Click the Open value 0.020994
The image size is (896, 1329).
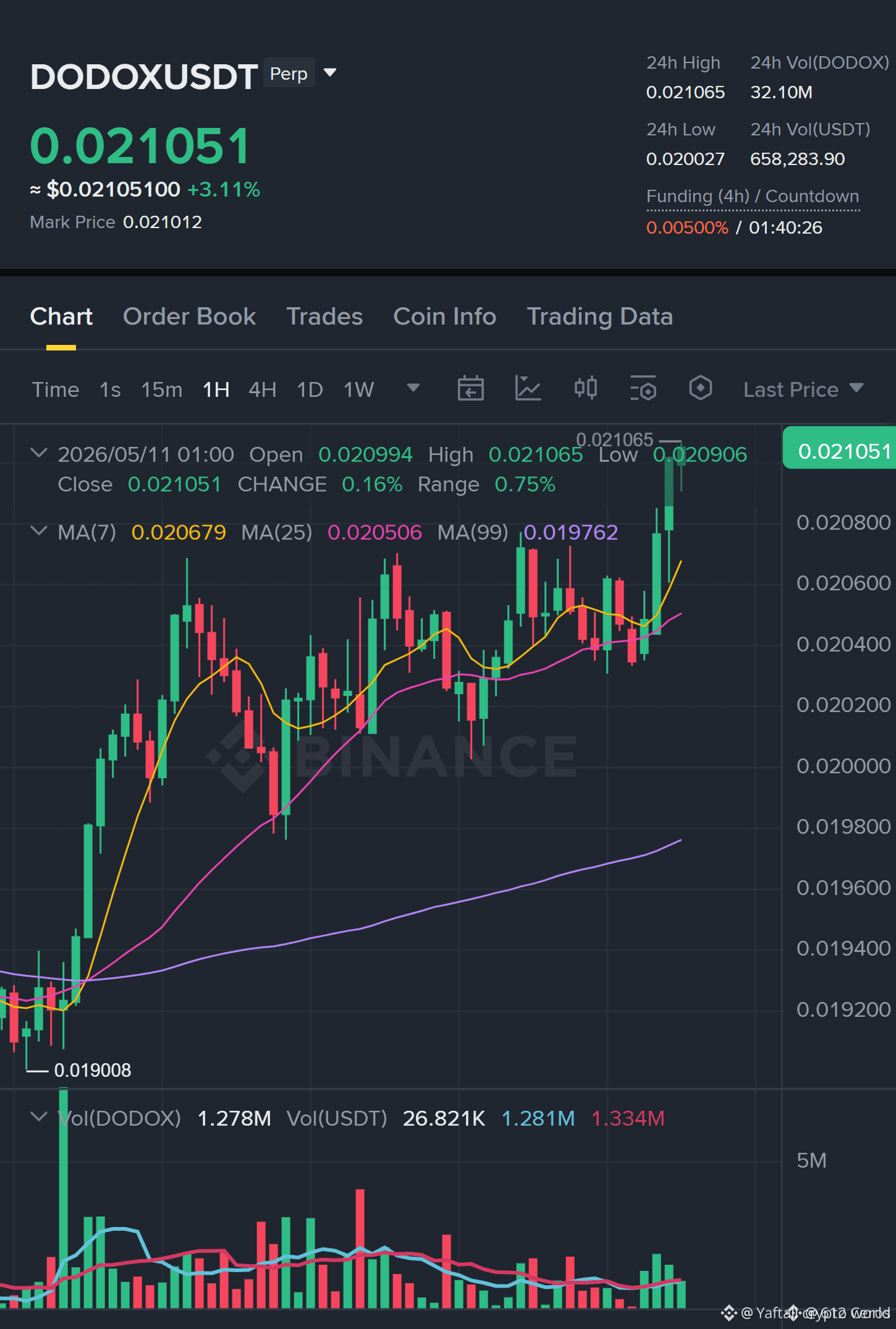pos(365,454)
